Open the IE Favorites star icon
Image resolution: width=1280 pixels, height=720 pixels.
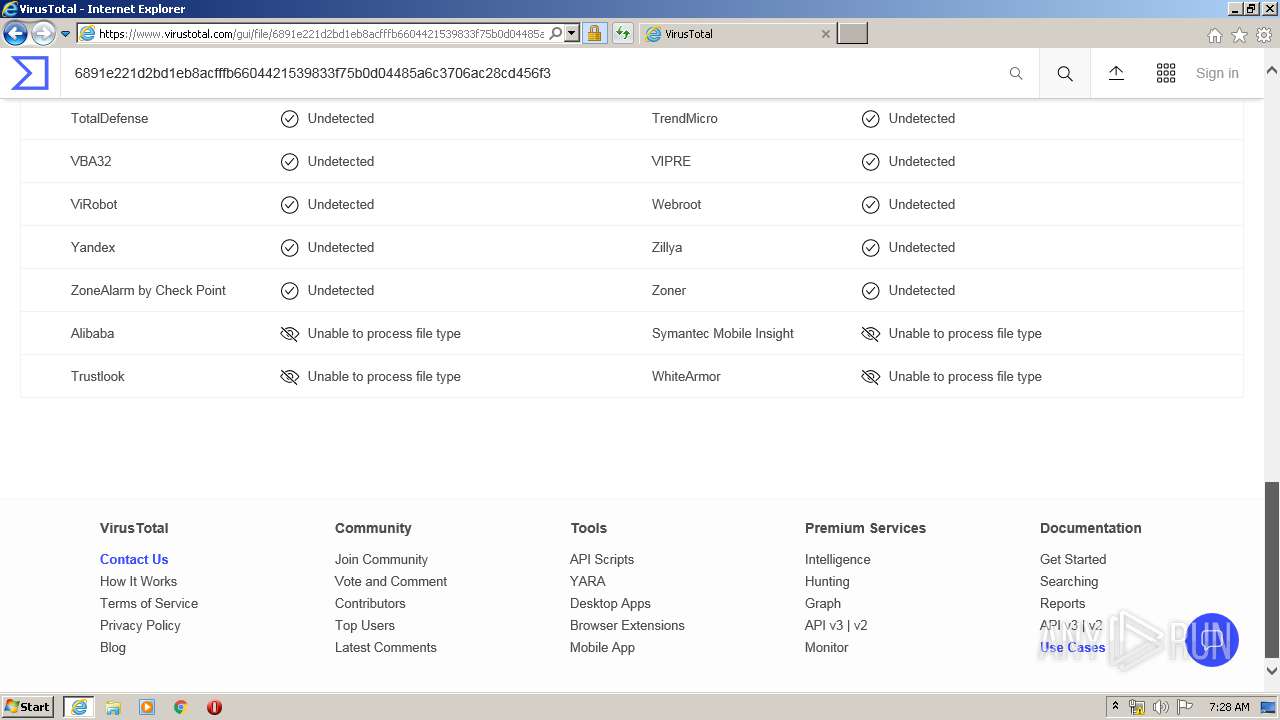1239,35
